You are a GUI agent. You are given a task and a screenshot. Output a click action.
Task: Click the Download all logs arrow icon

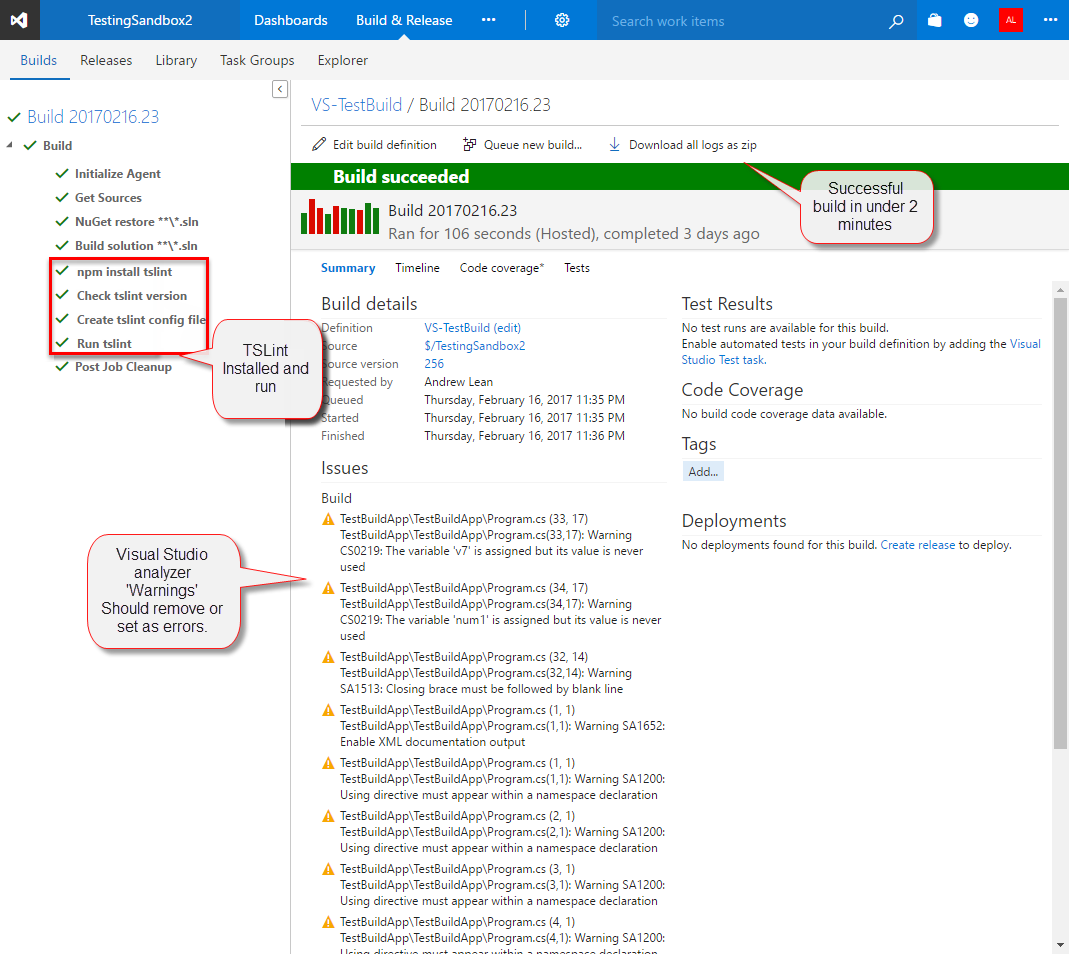614,145
